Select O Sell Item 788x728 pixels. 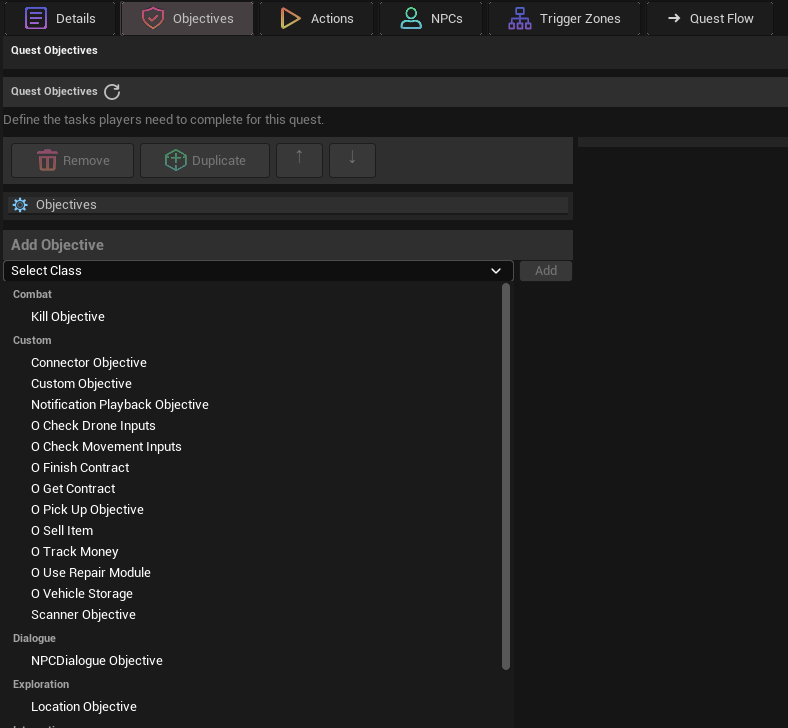tap(62, 531)
